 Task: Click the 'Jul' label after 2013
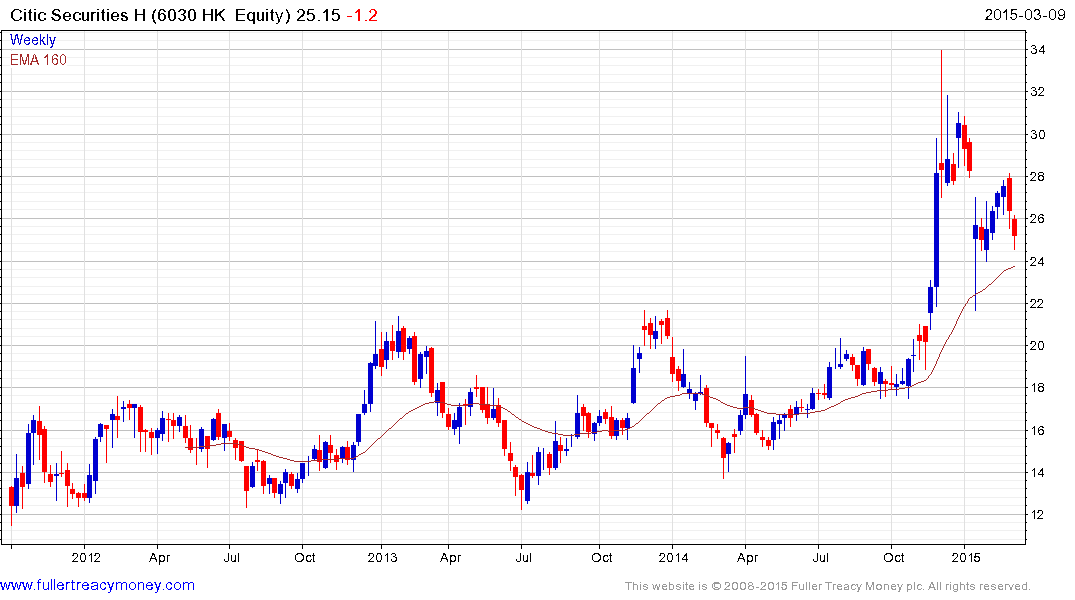point(524,557)
